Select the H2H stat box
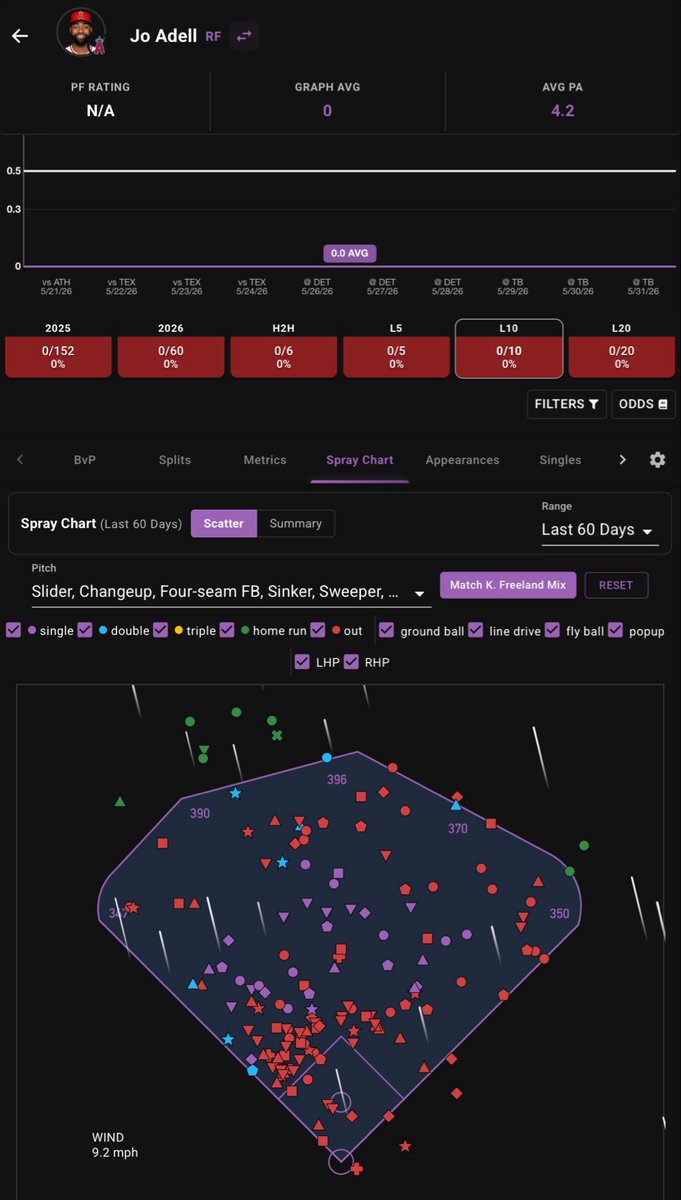This screenshot has height=1200, width=681. pyautogui.click(x=284, y=349)
